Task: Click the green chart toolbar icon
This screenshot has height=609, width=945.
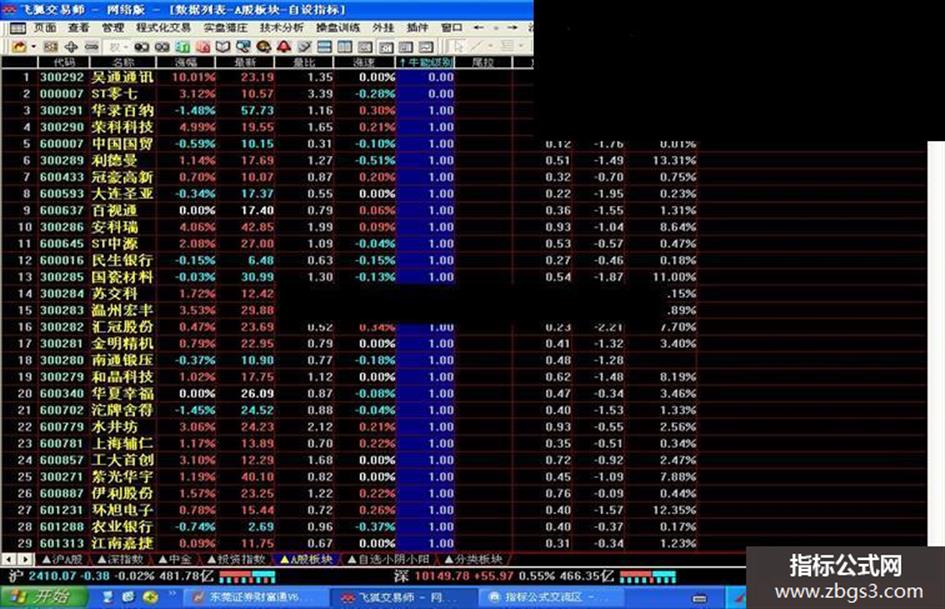Action: 182,46
